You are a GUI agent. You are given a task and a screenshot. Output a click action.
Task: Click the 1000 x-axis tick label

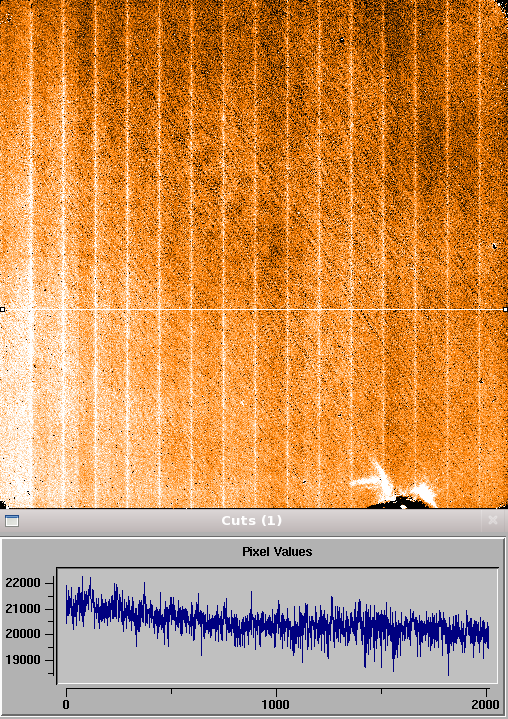point(276,704)
